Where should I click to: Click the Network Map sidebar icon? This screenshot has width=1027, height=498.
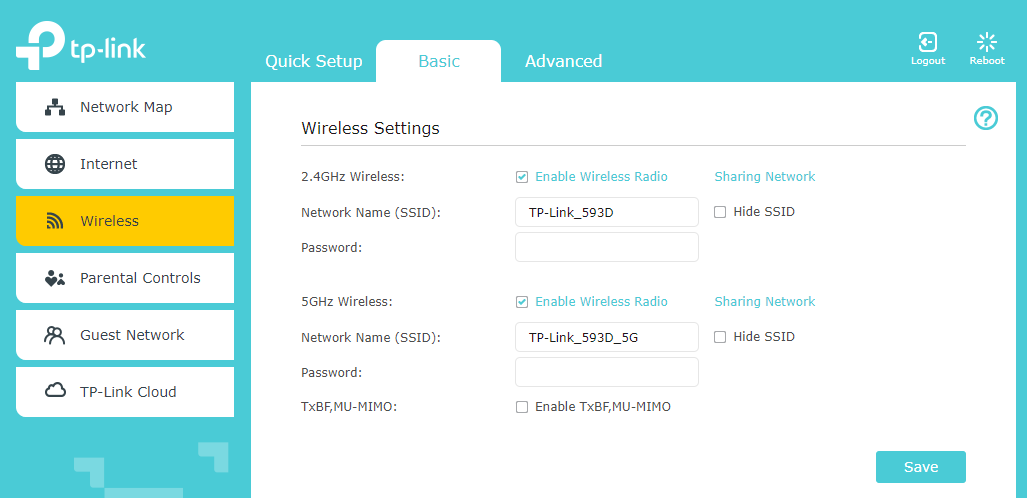tap(55, 107)
